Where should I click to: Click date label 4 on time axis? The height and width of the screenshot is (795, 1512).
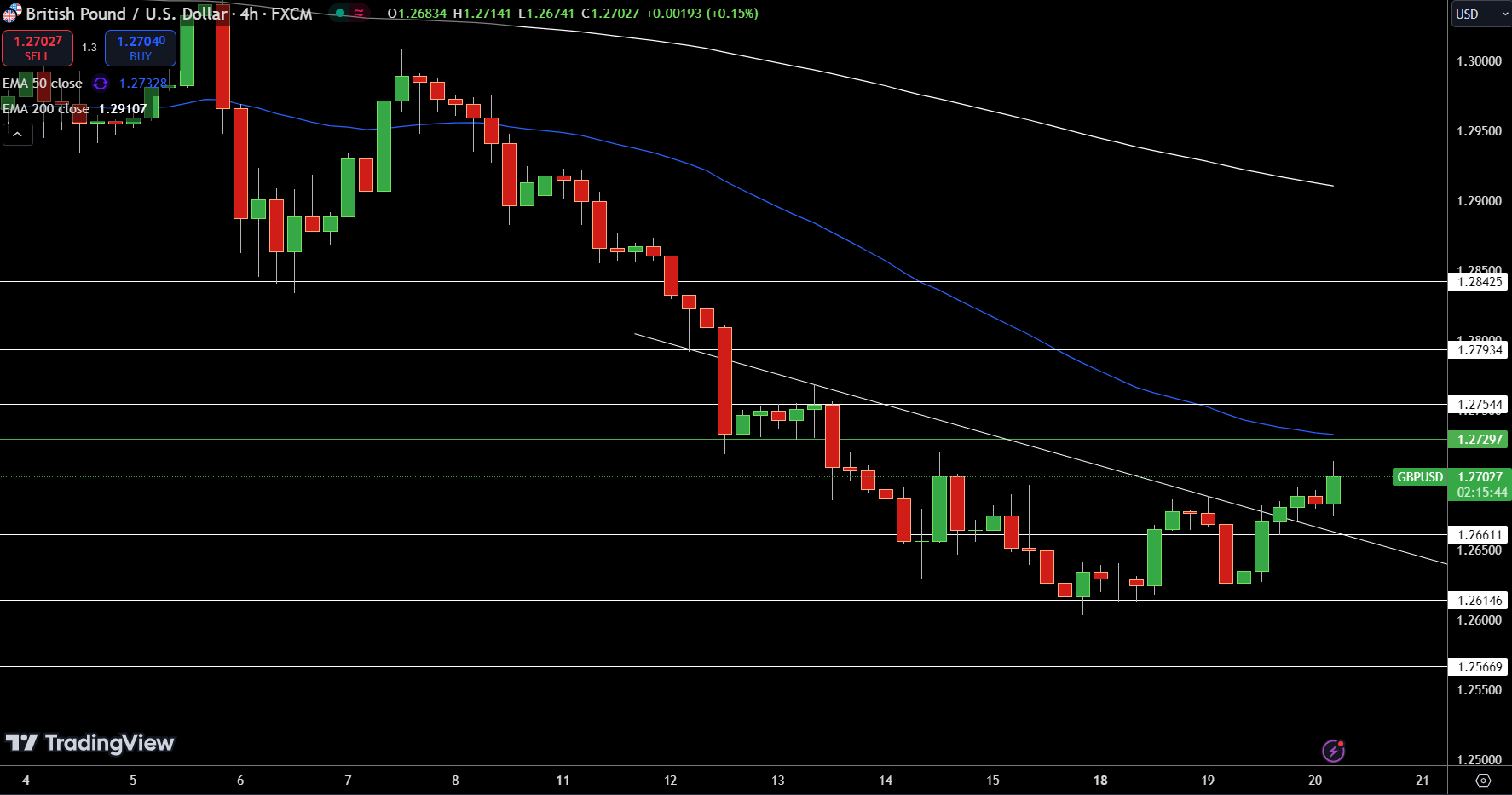click(x=26, y=781)
